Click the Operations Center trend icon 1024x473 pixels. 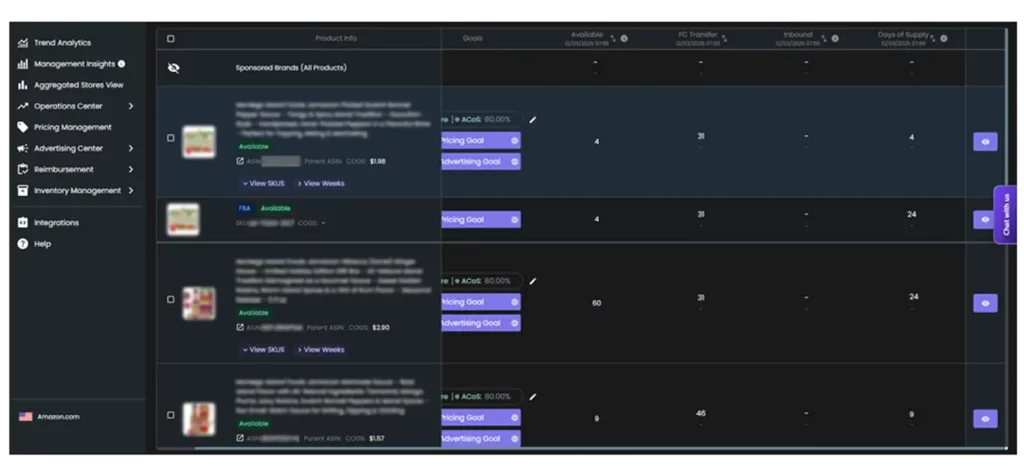23,106
